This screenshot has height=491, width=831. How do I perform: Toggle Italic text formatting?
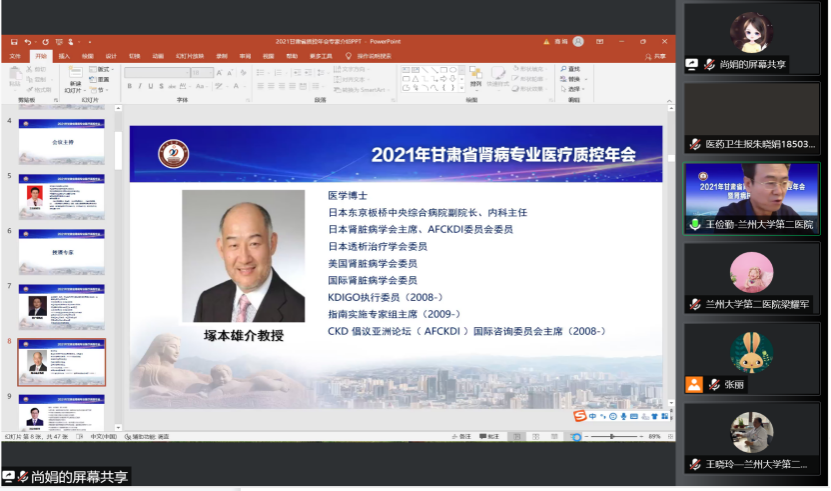click(x=139, y=86)
